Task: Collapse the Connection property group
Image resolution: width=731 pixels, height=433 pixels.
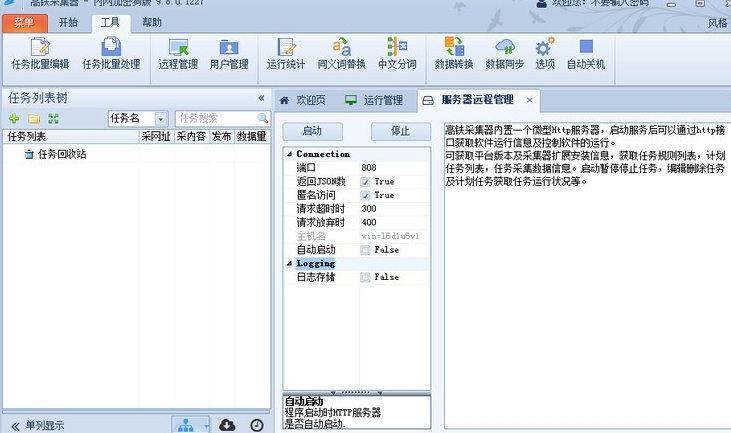Action: click(x=290, y=155)
